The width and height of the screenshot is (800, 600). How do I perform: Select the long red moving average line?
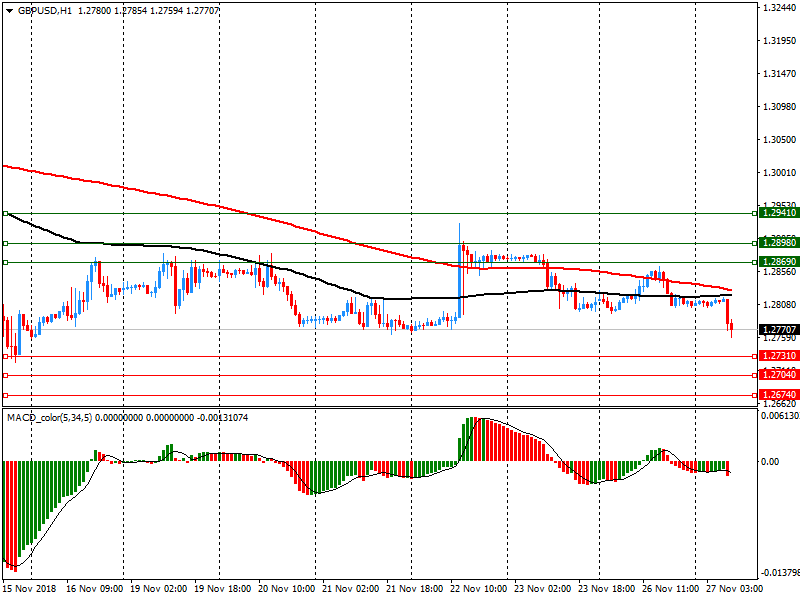[200, 202]
